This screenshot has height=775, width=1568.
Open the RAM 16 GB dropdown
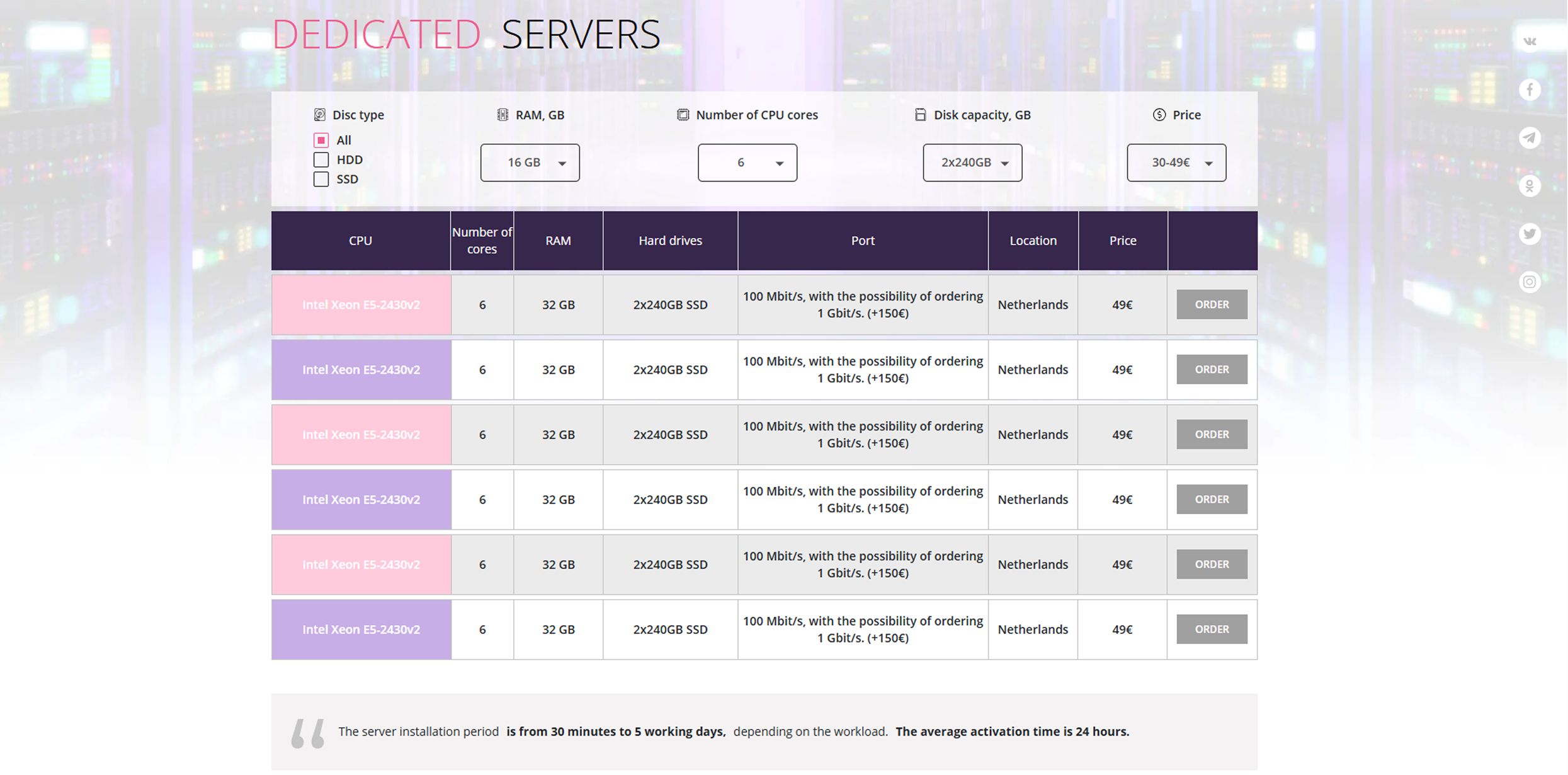click(530, 163)
